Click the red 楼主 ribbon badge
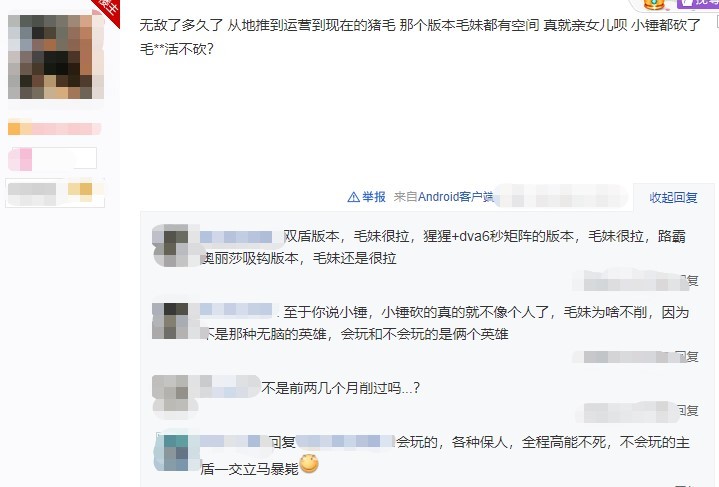This screenshot has width=719, height=487. [107, 9]
